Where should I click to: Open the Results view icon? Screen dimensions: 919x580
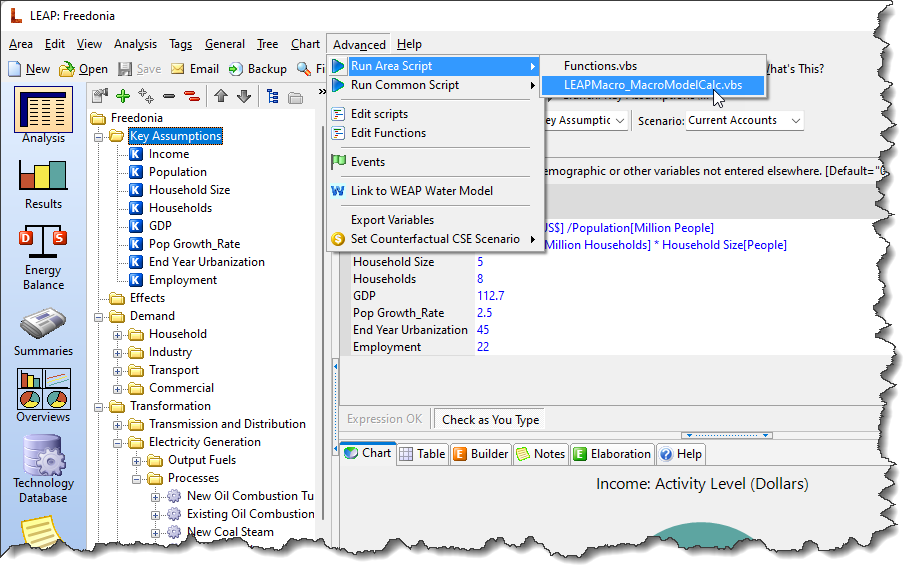[43, 175]
